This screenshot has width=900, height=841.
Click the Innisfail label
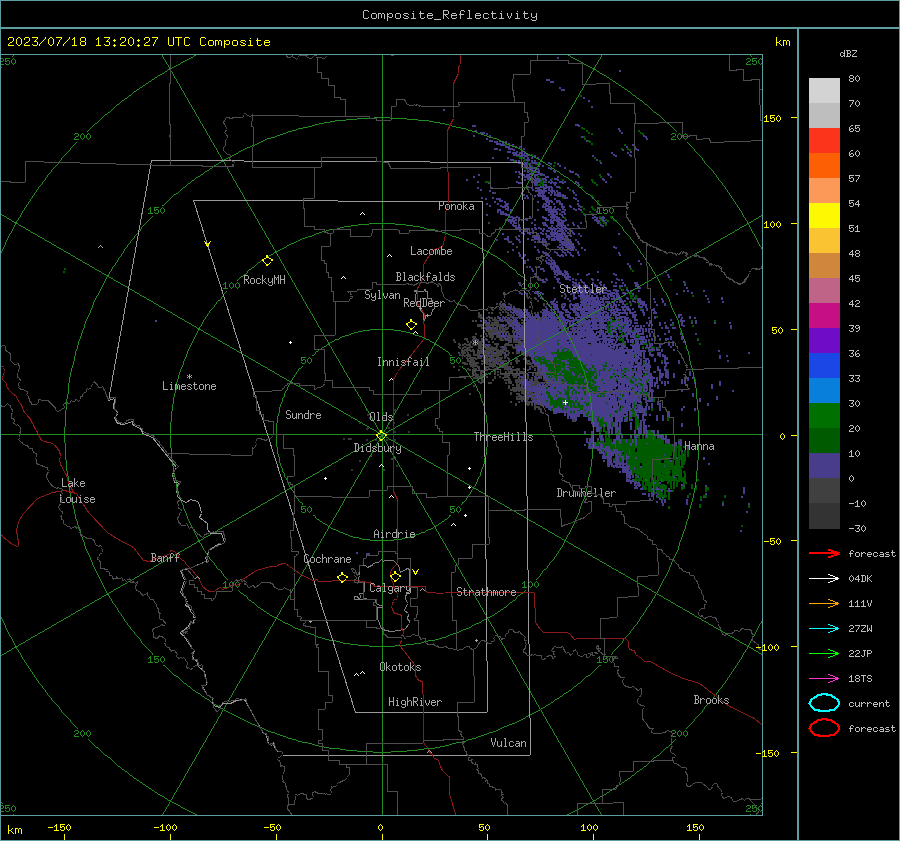point(403,362)
